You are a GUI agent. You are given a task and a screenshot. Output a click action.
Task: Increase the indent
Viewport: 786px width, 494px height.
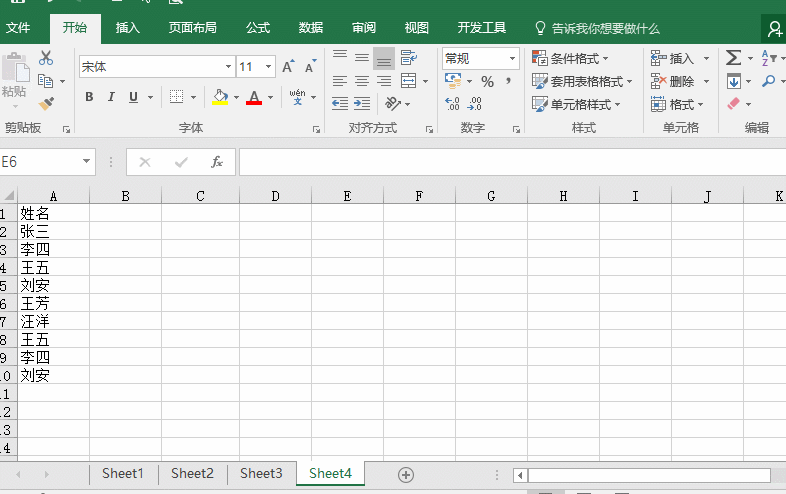(x=362, y=104)
